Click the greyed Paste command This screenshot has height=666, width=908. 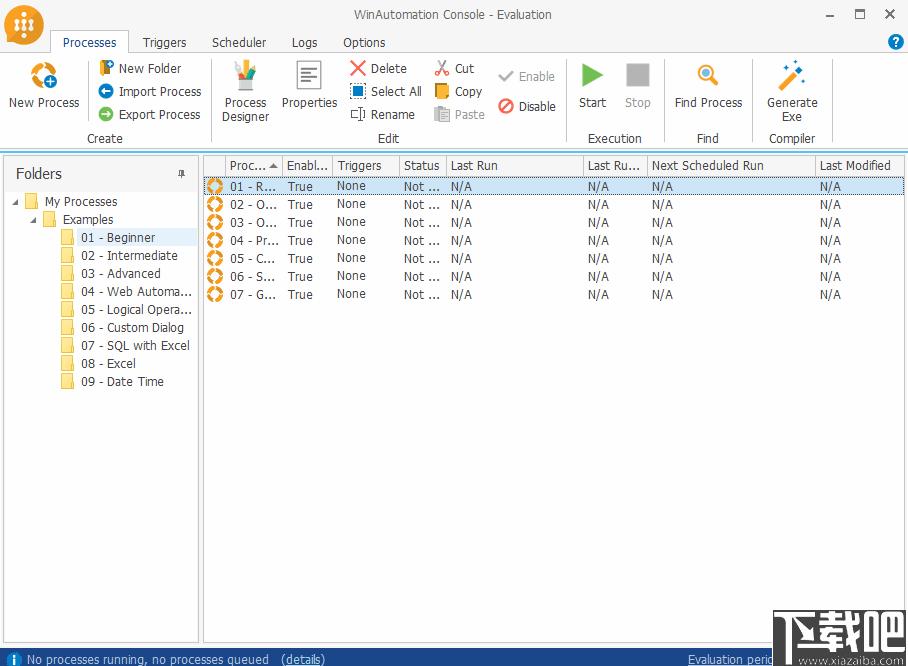click(x=459, y=115)
